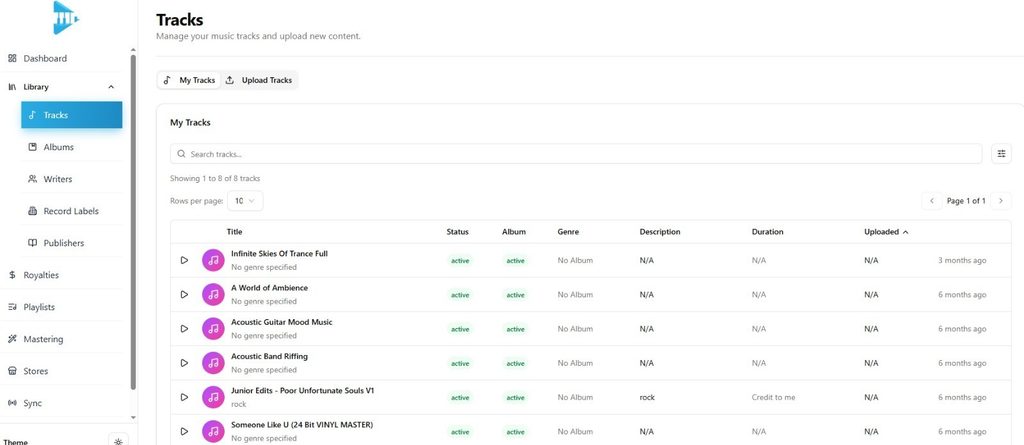Play Someone Like U (24 Bit VINYL MASTER)
Viewport: 1024px width, 445px height.
pyautogui.click(x=185, y=431)
